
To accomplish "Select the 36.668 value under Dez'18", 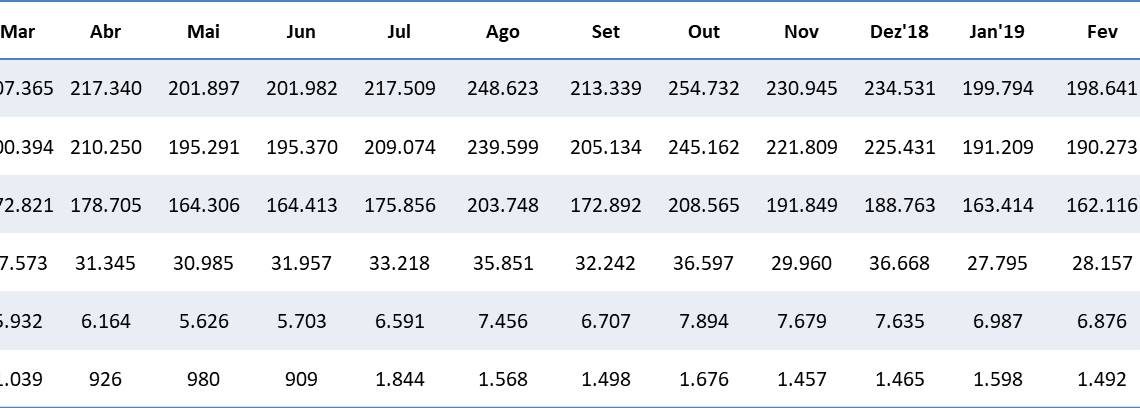I will coord(899,263).
